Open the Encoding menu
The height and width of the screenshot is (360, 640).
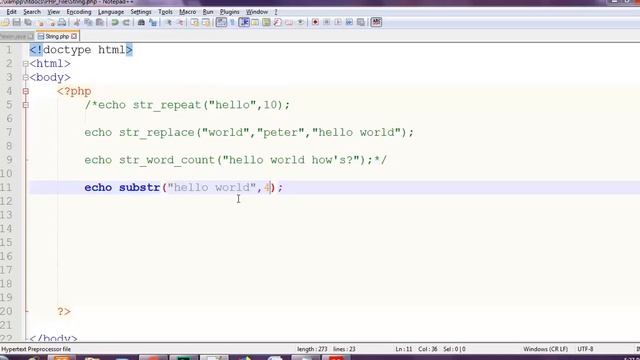[79, 12]
